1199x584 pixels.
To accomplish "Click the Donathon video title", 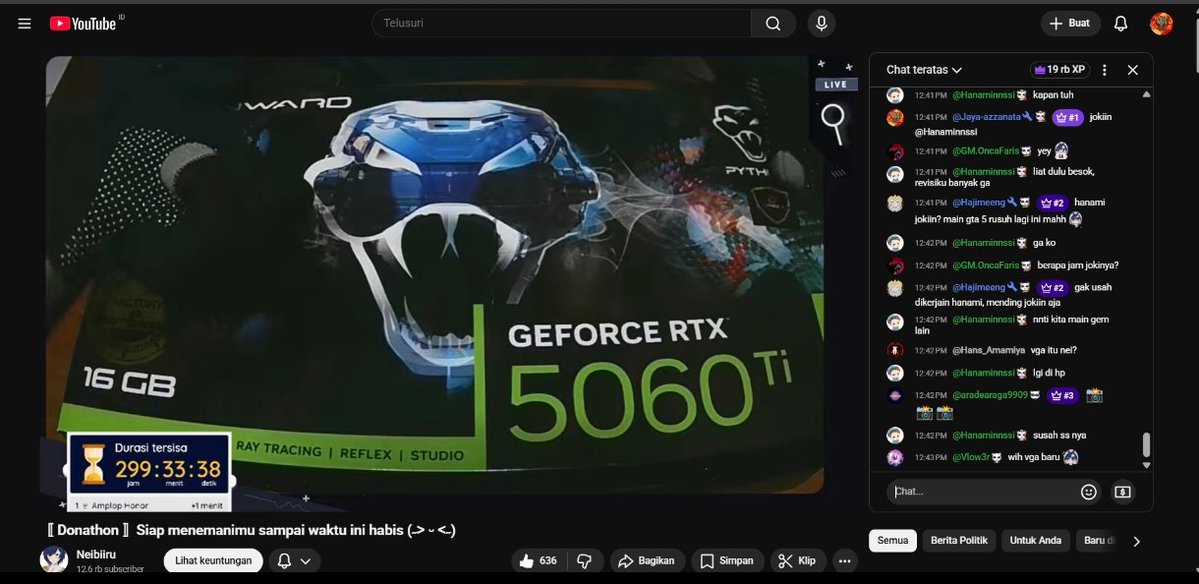I will coord(252,530).
